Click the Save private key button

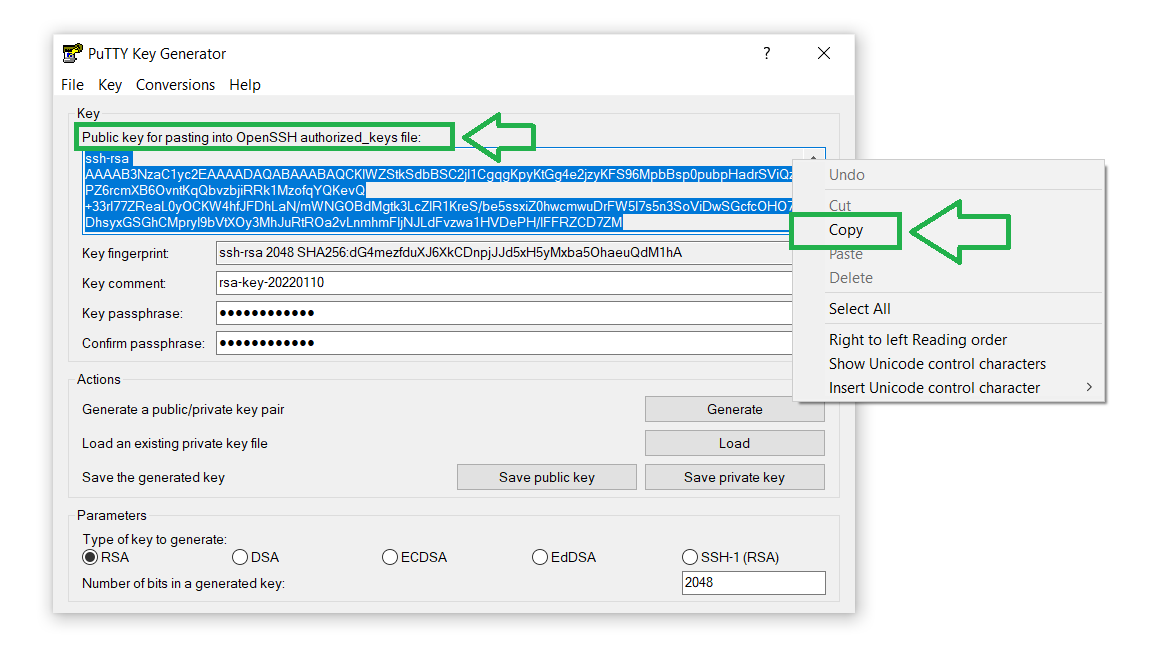pos(735,477)
